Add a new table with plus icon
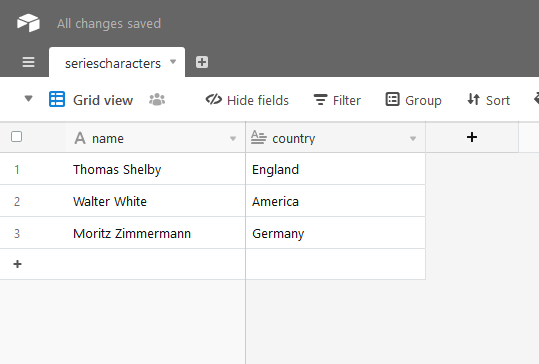539x364 pixels. [202, 62]
